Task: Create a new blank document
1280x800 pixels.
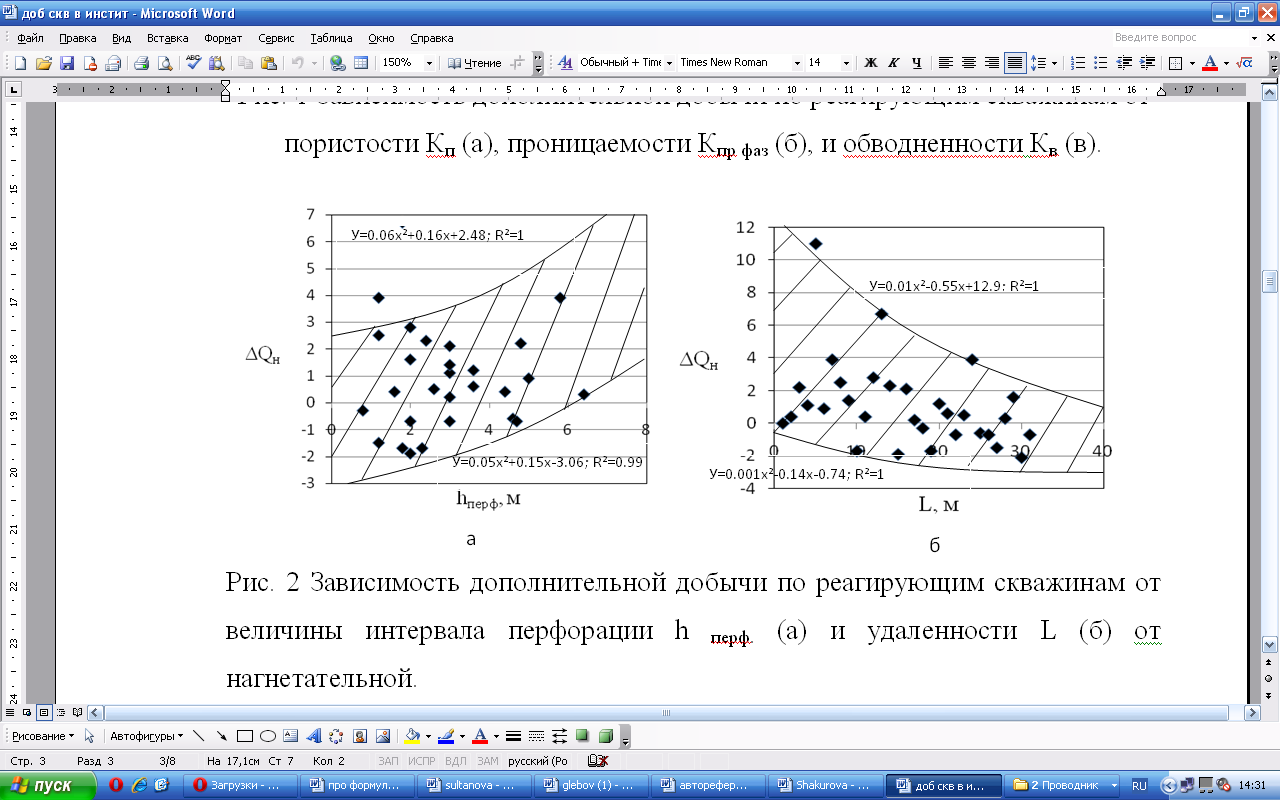Action: coord(20,63)
